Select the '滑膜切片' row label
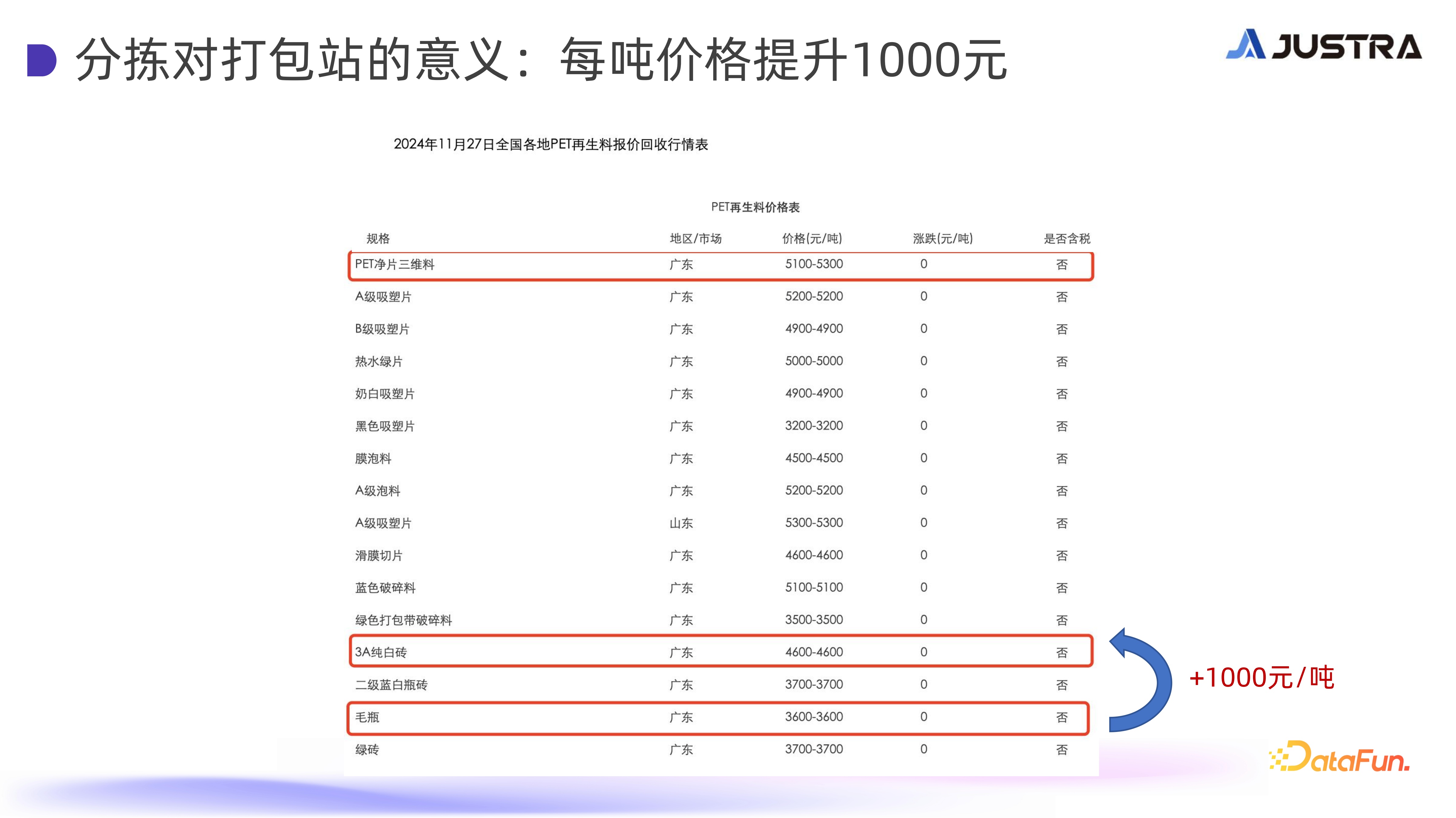The image size is (1456, 818). pos(379,556)
